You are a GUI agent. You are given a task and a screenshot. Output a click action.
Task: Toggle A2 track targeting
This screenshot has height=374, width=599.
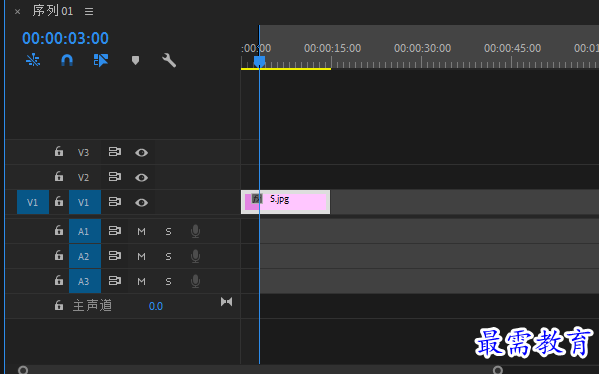click(85, 256)
